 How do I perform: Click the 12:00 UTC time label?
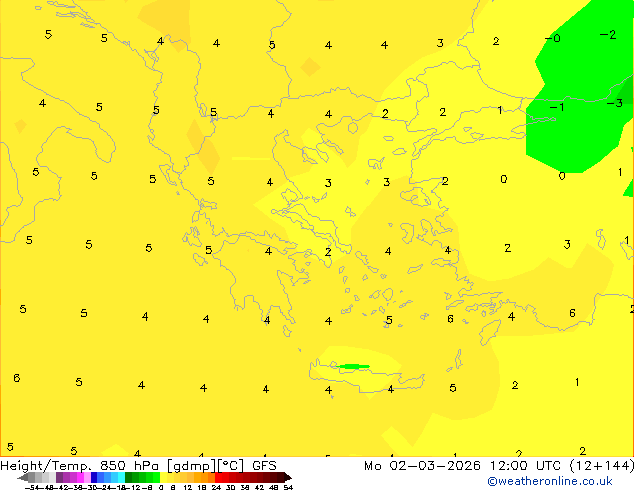pyautogui.click(x=525, y=466)
